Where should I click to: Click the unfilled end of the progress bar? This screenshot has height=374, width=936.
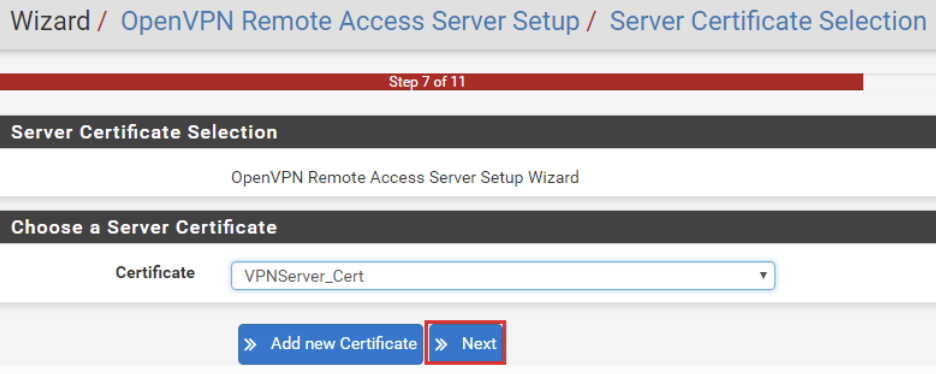tap(899, 82)
